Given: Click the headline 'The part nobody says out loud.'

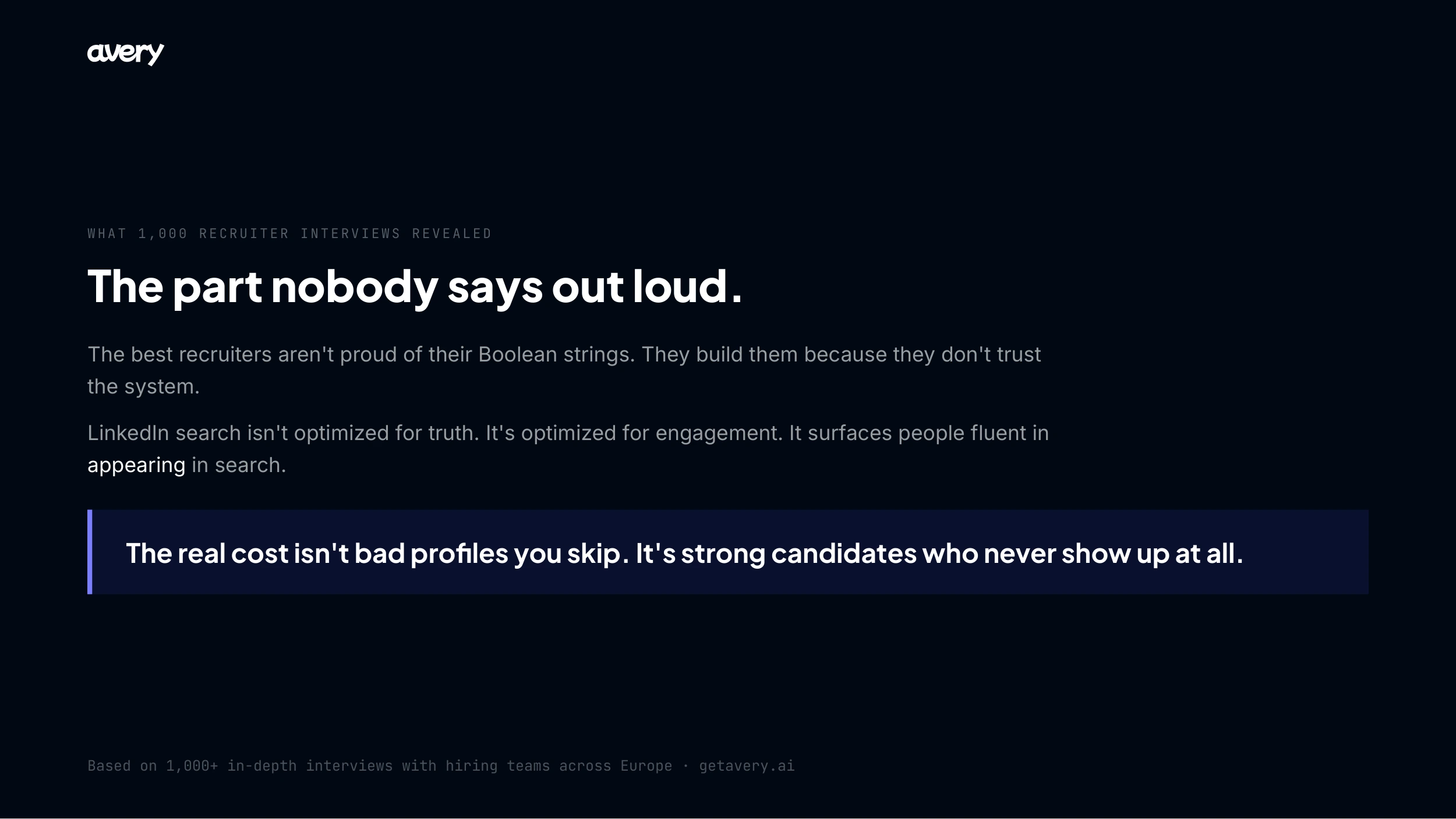Looking at the screenshot, I should pyautogui.click(x=415, y=286).
